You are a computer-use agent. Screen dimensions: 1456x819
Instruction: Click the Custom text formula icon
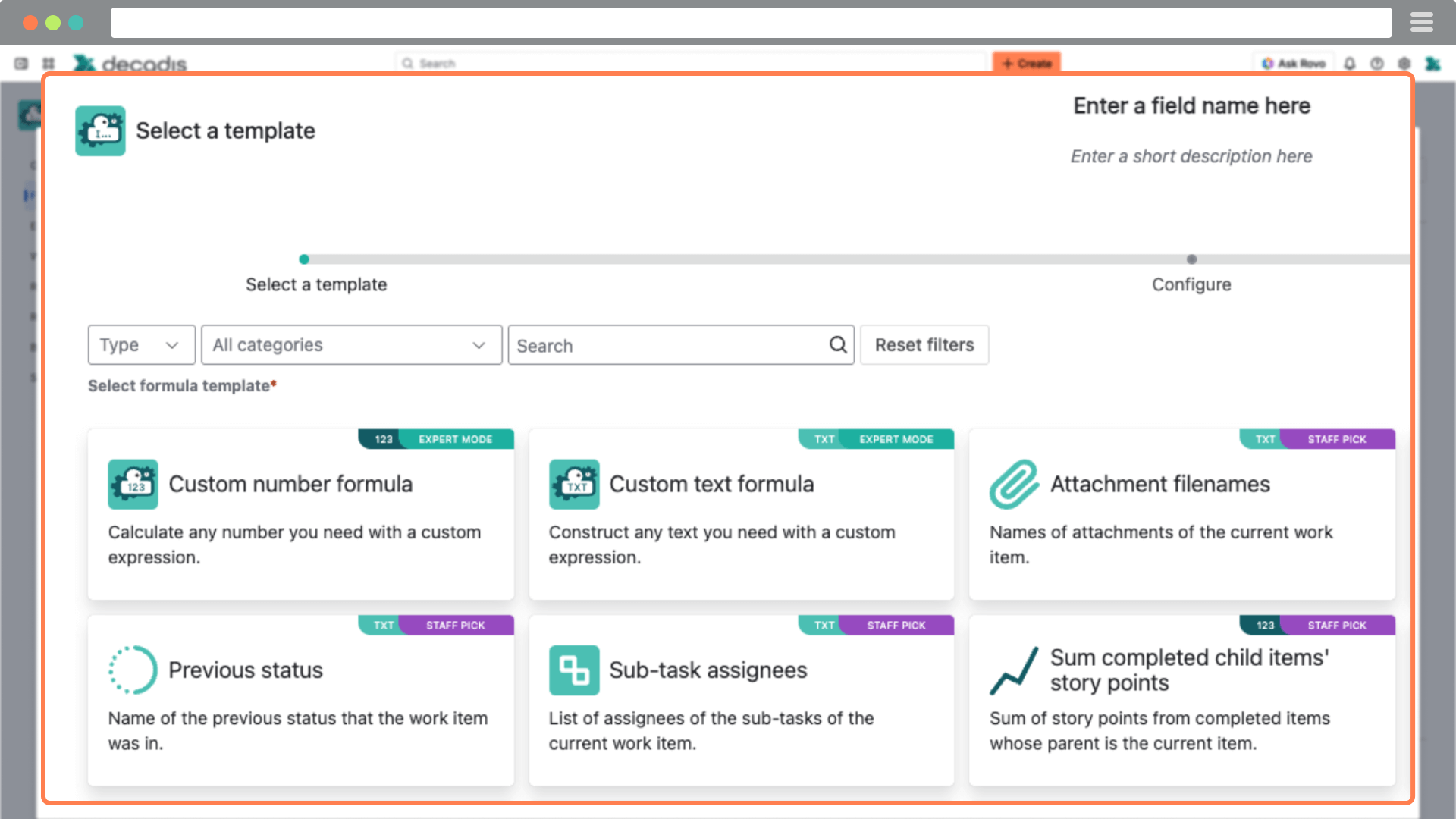[574, 484]
